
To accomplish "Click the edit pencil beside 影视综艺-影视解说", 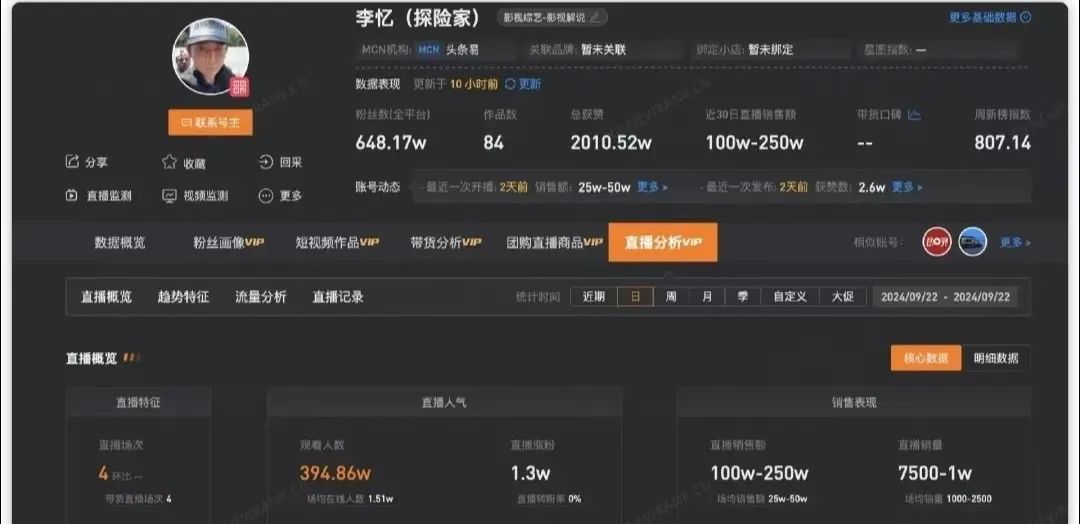I will [x=596, y=17].
